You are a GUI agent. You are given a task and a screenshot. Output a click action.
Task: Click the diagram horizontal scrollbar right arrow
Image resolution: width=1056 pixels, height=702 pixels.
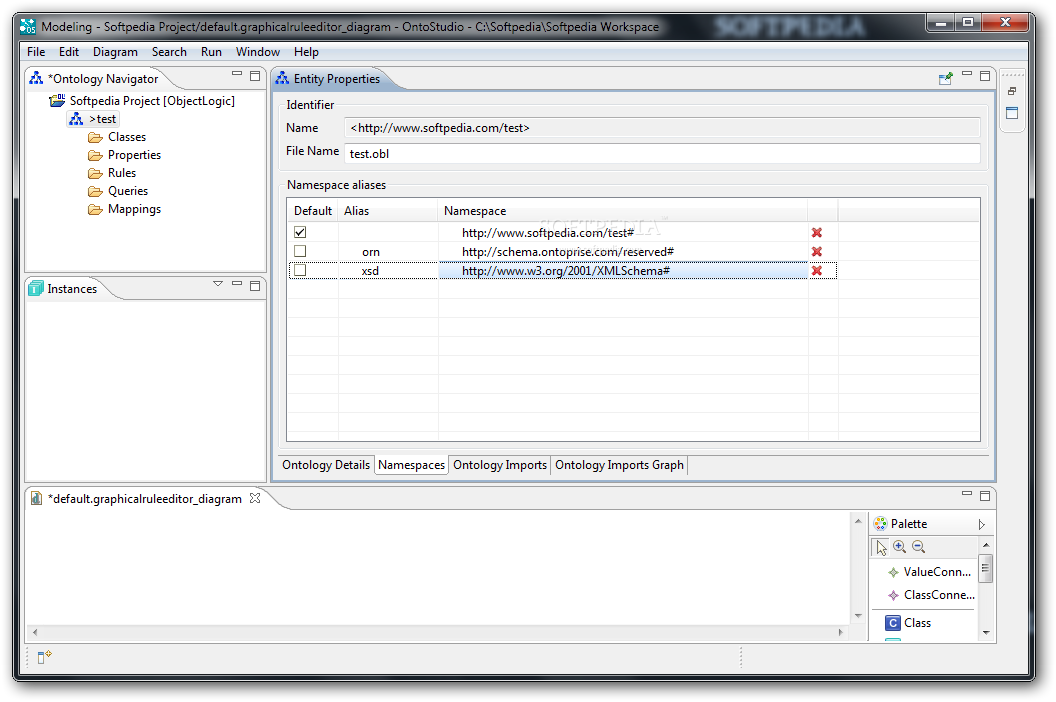[x=840, y=633]
